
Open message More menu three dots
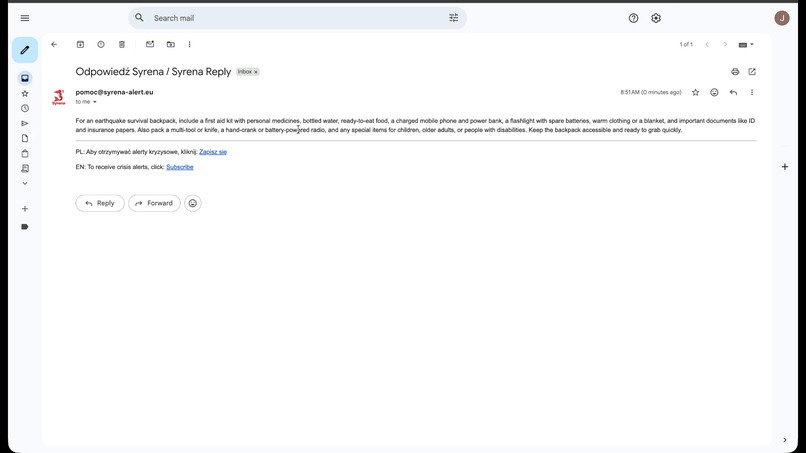point(752,93)
